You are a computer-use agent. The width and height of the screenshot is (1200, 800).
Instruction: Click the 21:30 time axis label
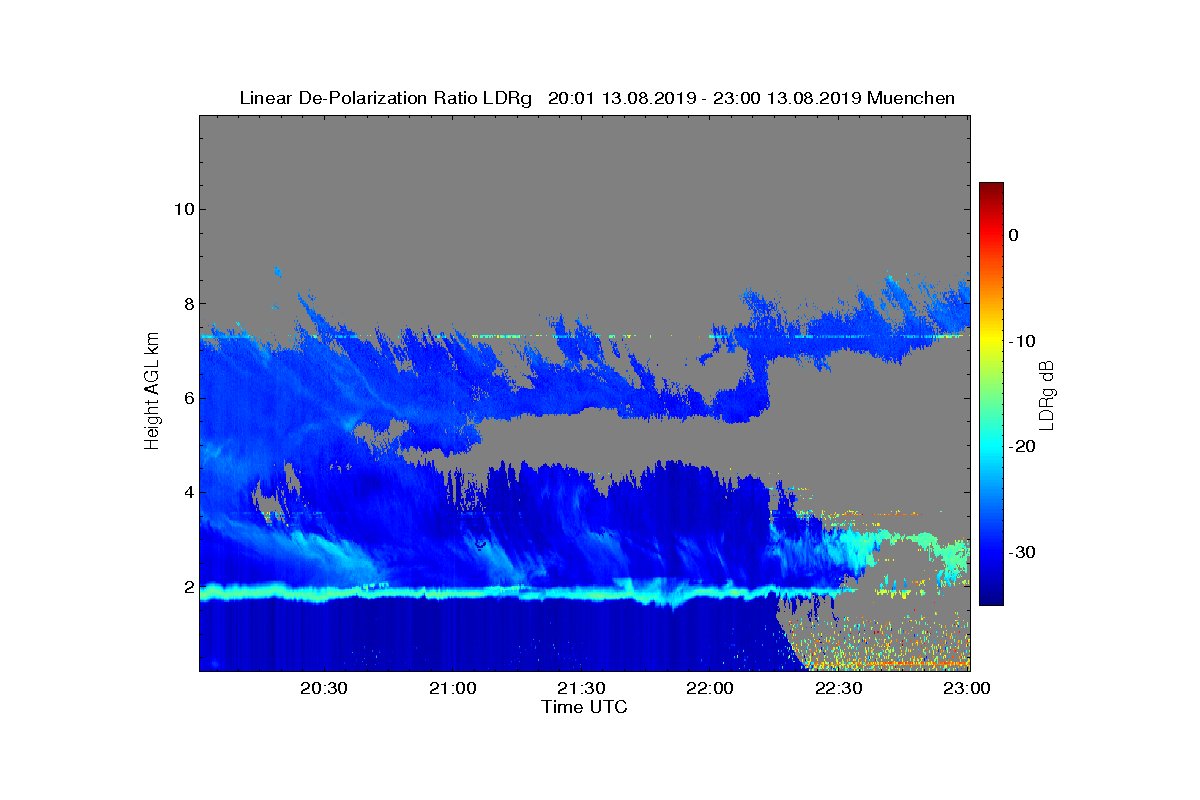[581, 688]
